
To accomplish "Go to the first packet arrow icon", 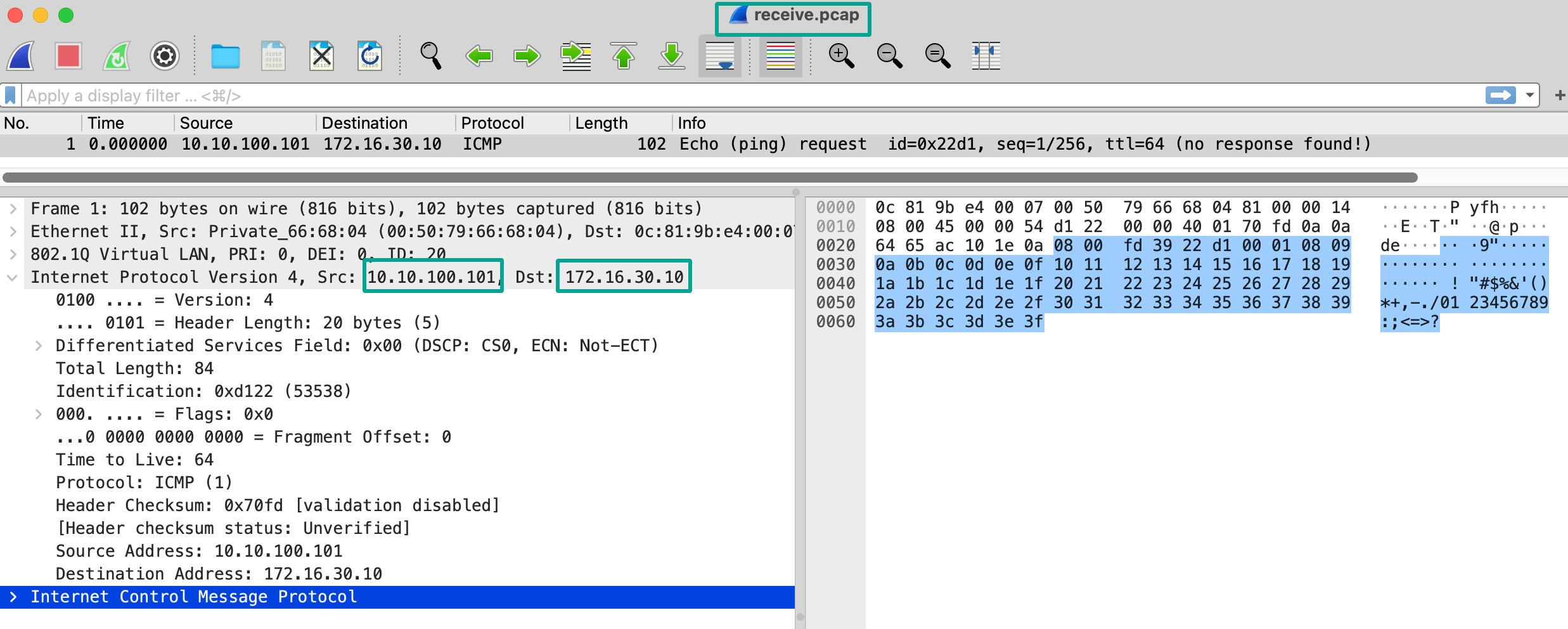I will (x=624, y=56).
